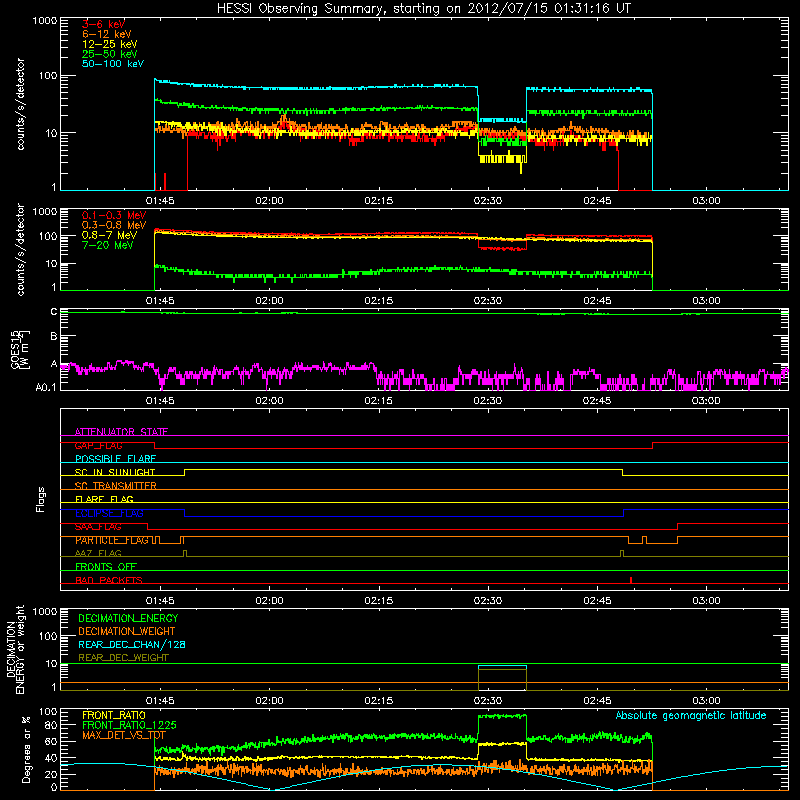This screenshot has width=800, height=800.
Task: Click the cyan REAR_DEC_CHAN step in decimation plot
Action: 502,666
